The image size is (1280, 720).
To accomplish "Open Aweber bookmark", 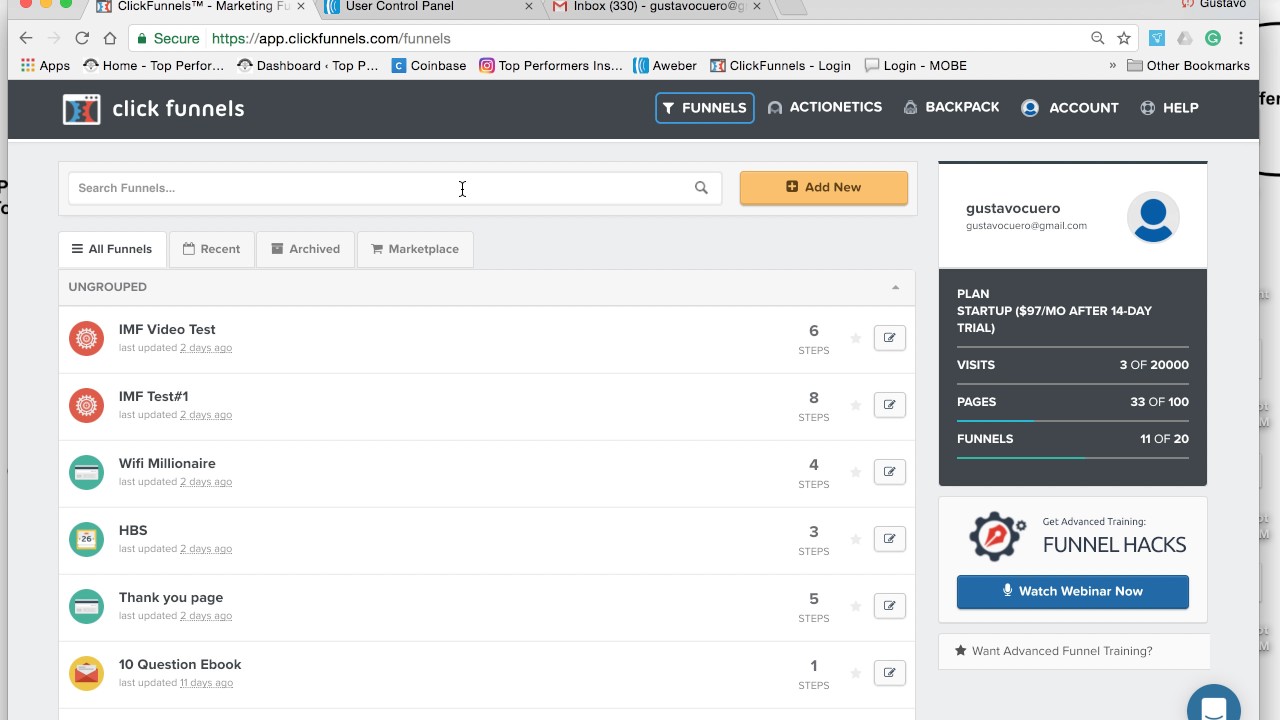I will 664,66.
